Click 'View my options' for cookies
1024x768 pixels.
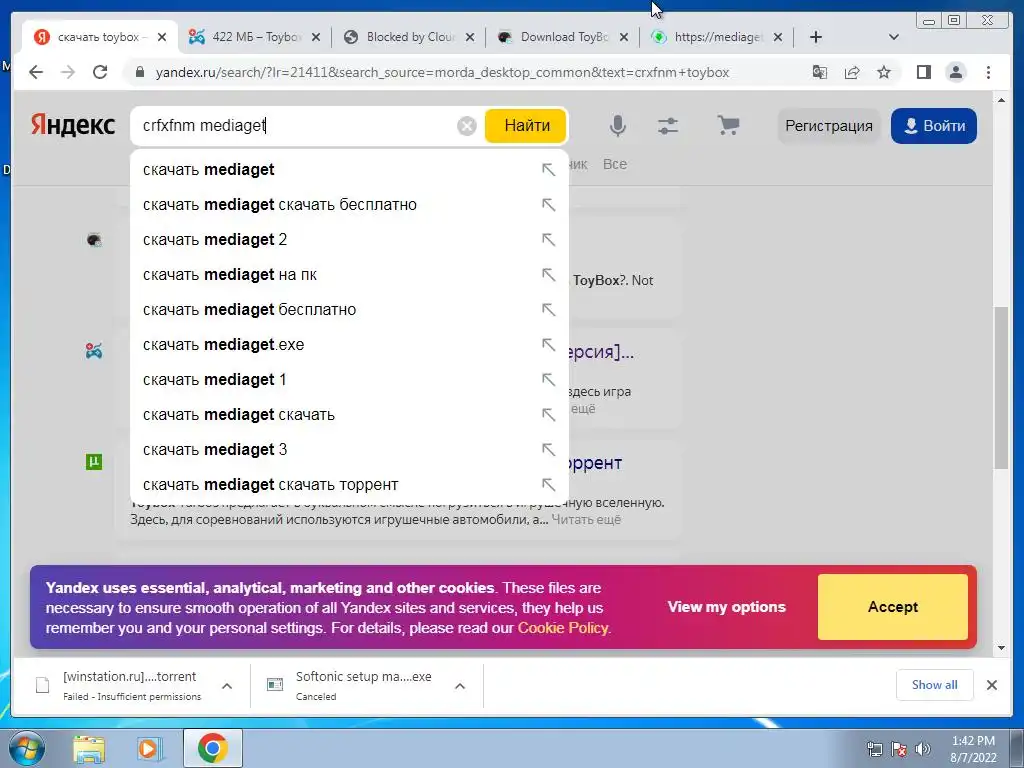(x=726, y=607)
